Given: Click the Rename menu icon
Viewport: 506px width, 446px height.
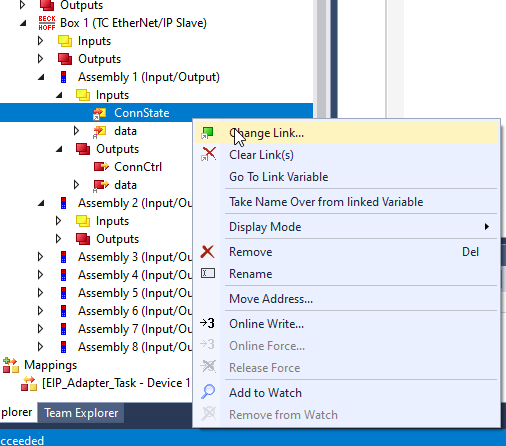Looking at the screenshot, I should click(208, 274).
